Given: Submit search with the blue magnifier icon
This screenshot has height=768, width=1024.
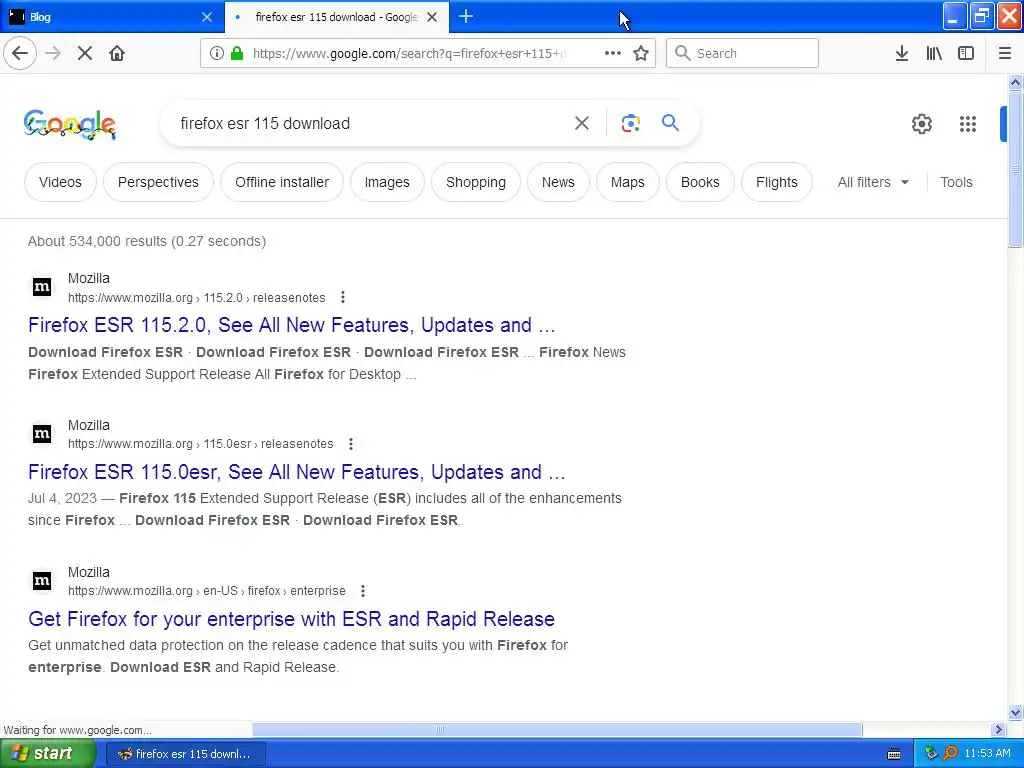Looking at the screenshot, I should click(x=670, y=122).
